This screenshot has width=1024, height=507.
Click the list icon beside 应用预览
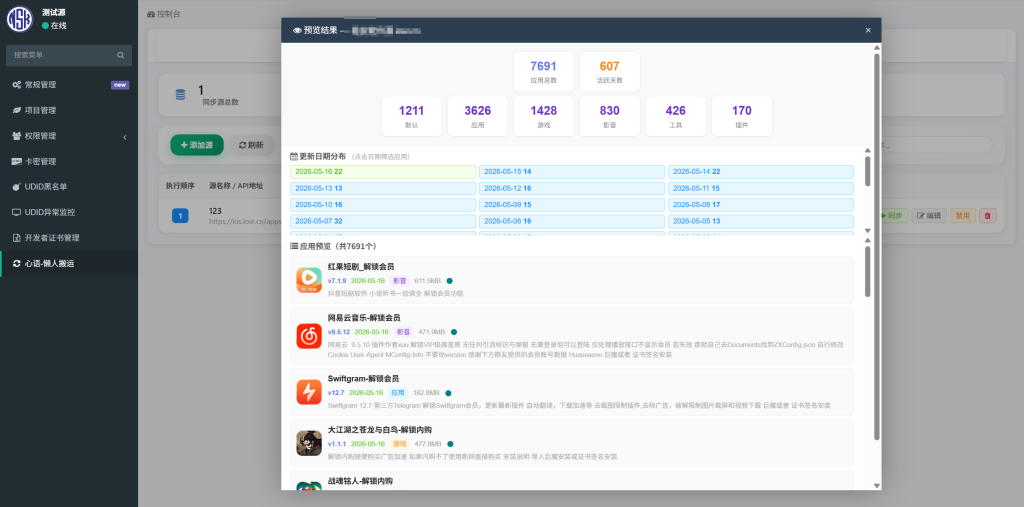coord(294,246)
